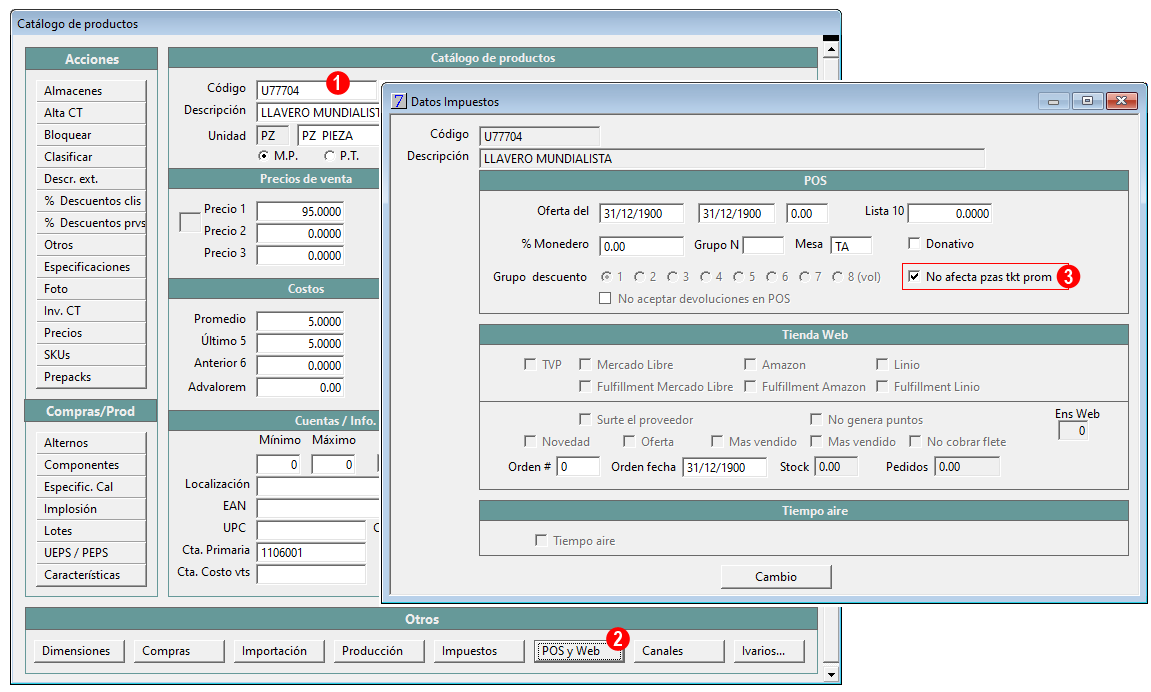Viewport: 1151px width, 692px height.
Task: Click the Compras button in Otros
Action: [x=179, y=651]
